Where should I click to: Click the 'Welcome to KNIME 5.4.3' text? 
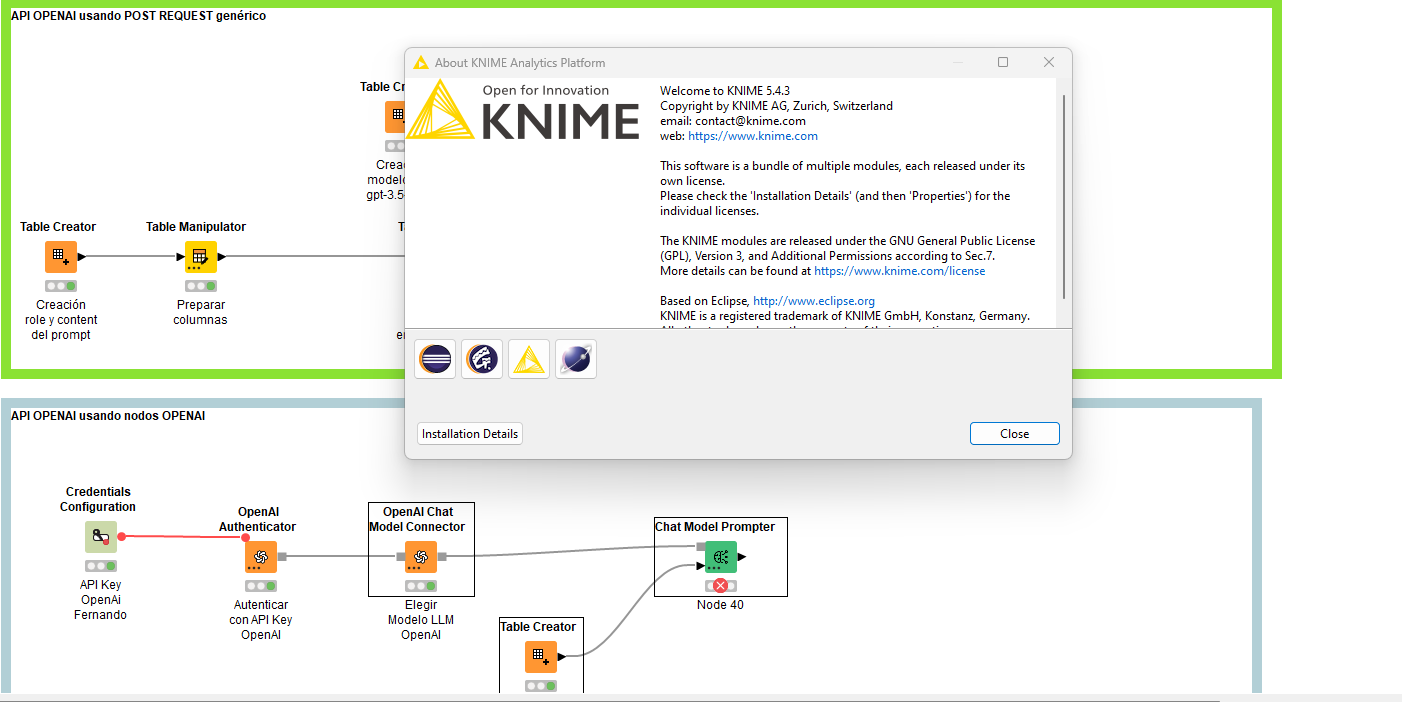click(x=725, y=91)
